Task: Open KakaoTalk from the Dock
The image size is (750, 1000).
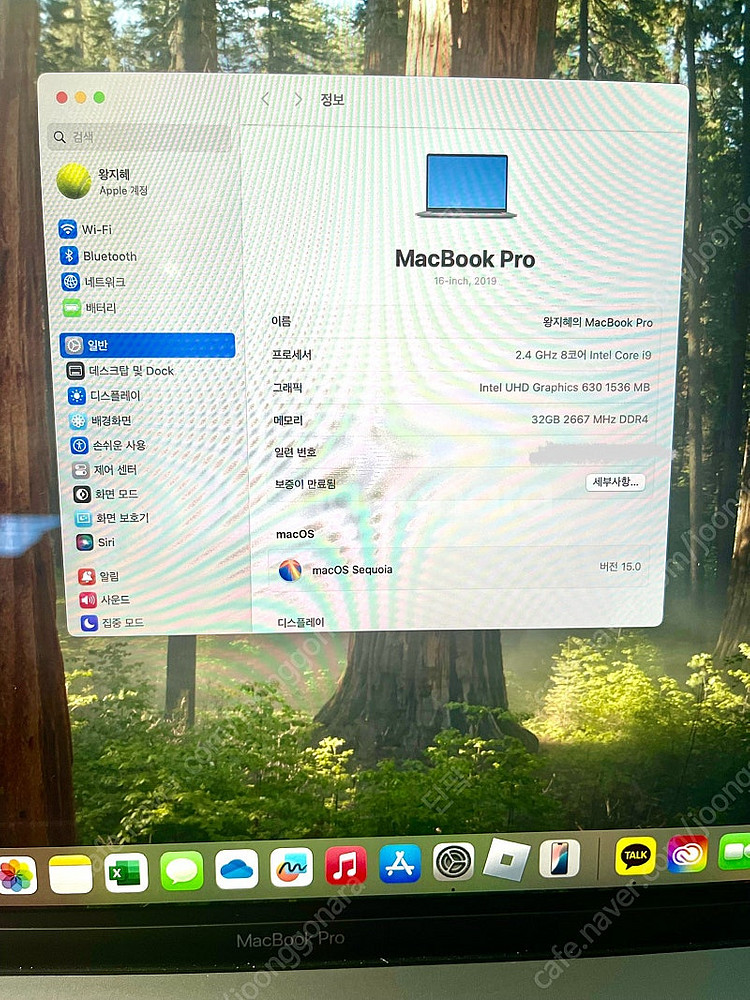Action: [635, 855]
